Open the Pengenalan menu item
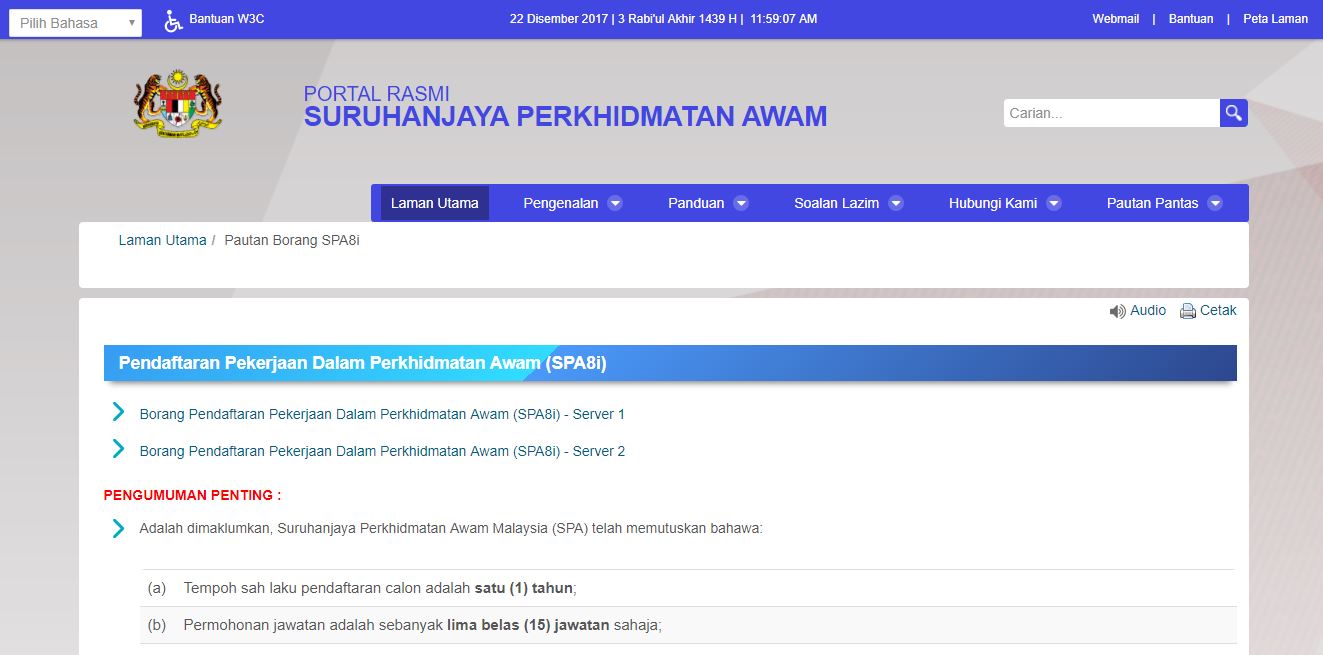This screenshot has width=1323, height=655. pyautogui.click(x=561, y=203)
